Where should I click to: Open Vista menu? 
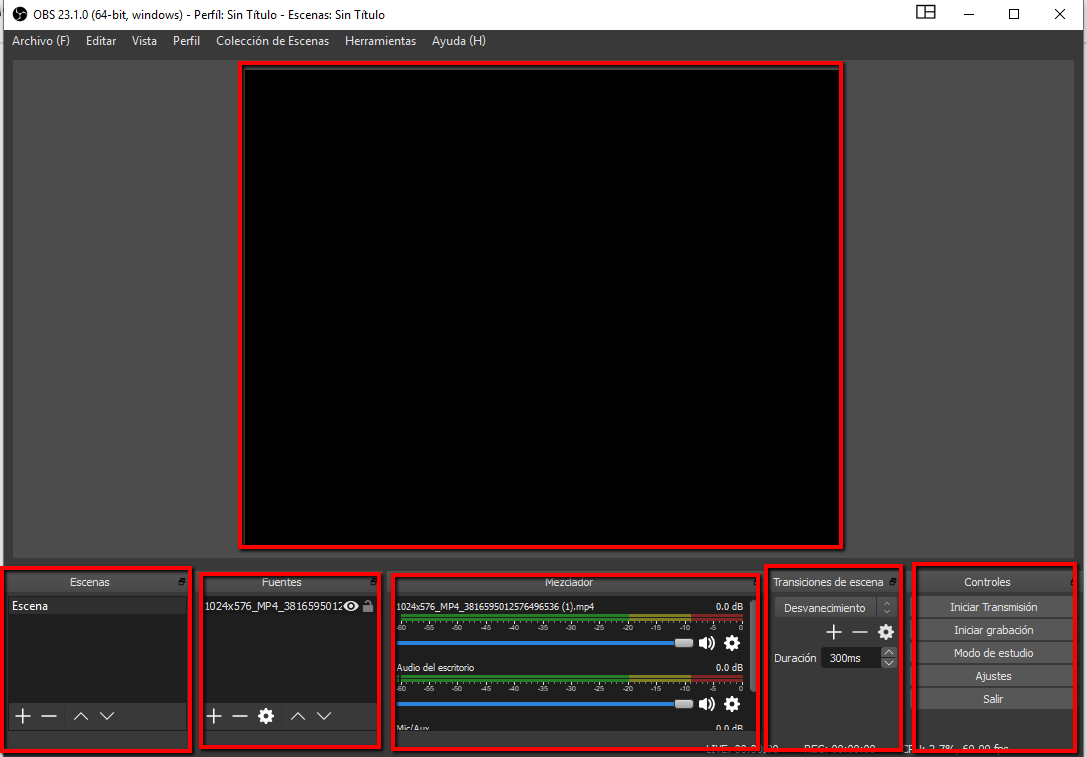[144, 41]
